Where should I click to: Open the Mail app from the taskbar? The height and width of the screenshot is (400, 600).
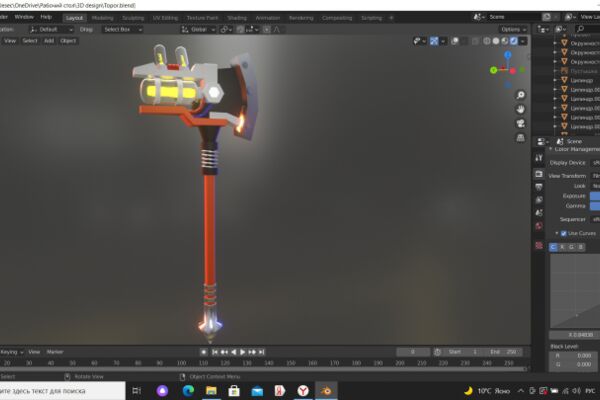tap(257, 391)
